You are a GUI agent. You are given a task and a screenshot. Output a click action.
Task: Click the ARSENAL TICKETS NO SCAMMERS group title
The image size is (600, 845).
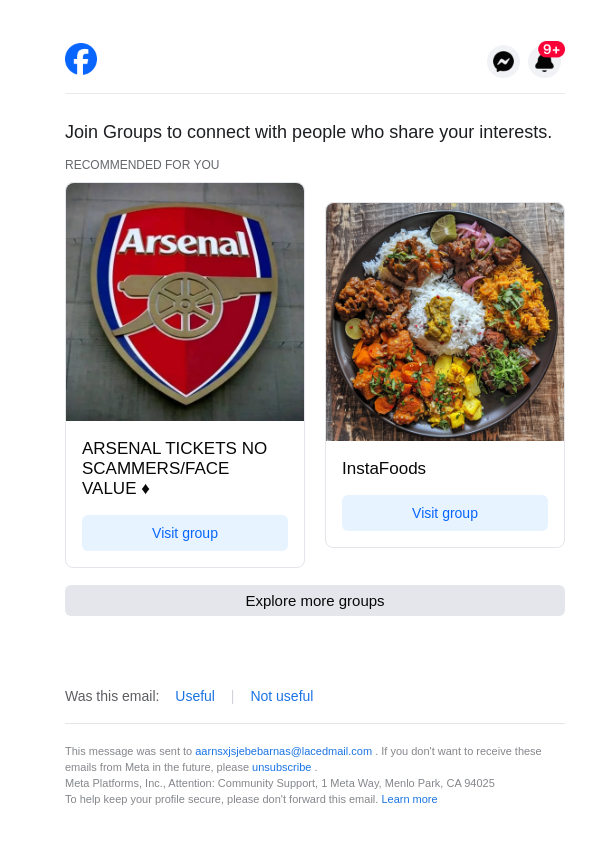(175, 468)
